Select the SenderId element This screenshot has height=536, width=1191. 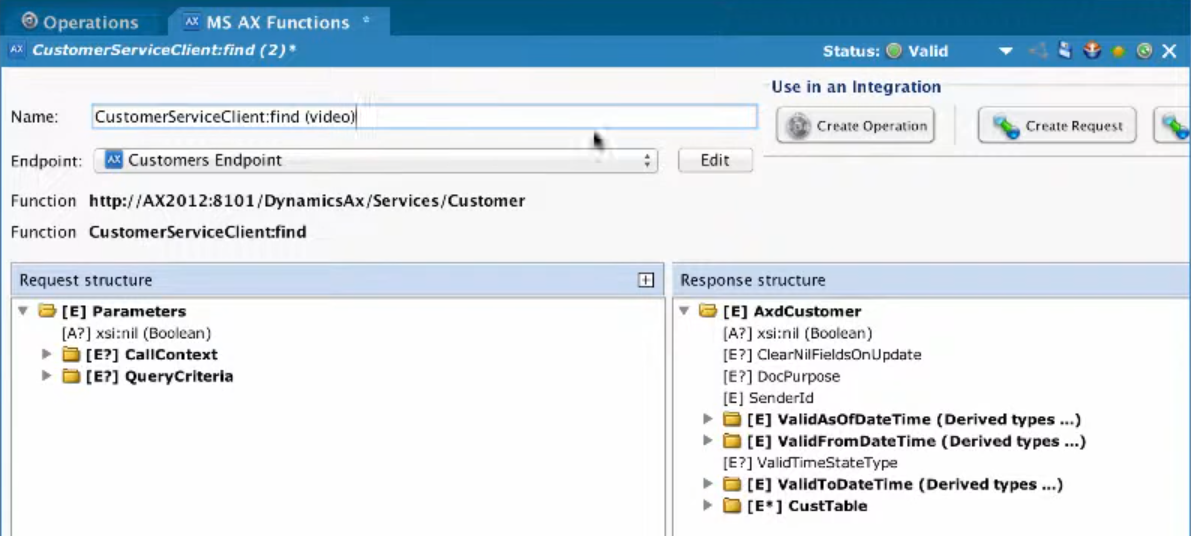click(769, 398)
